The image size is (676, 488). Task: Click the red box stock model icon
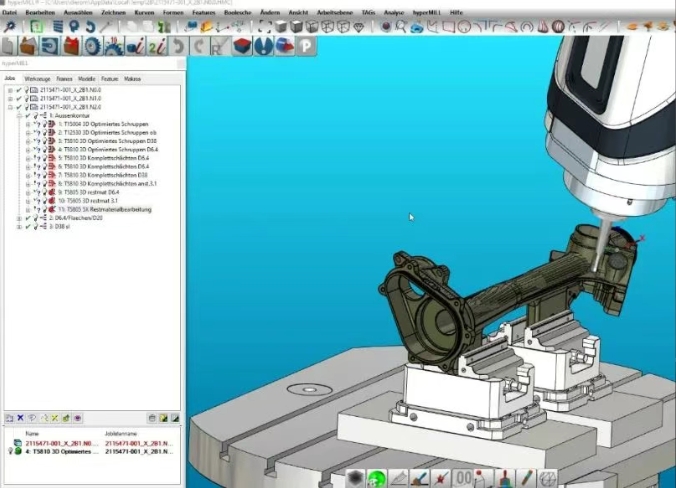(71, 46)
